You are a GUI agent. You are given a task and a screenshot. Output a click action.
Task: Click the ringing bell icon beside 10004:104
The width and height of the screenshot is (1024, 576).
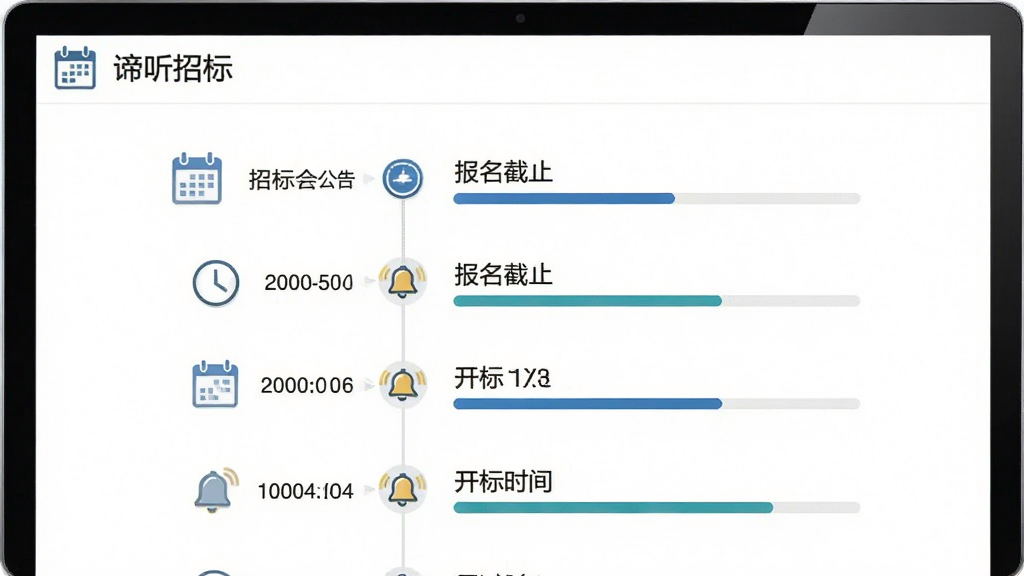point(216,490)
